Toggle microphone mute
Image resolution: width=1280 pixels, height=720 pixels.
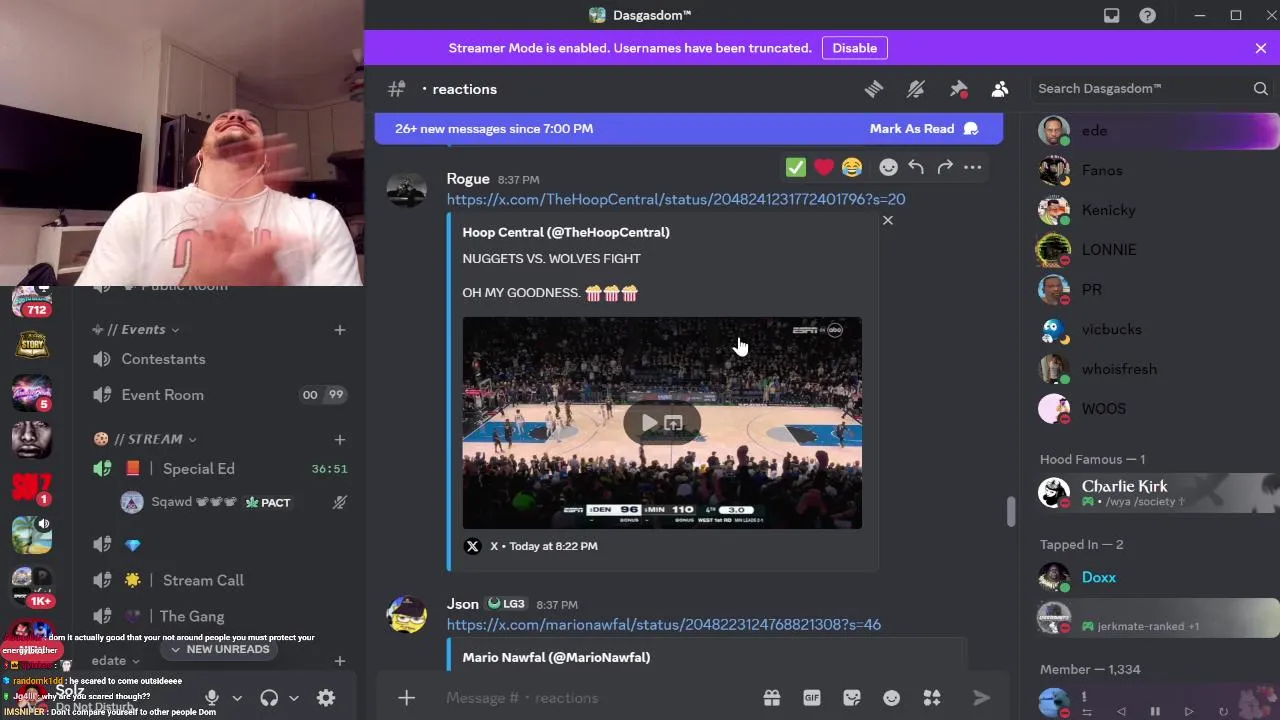pyautogui.click(x=211, y=698)
